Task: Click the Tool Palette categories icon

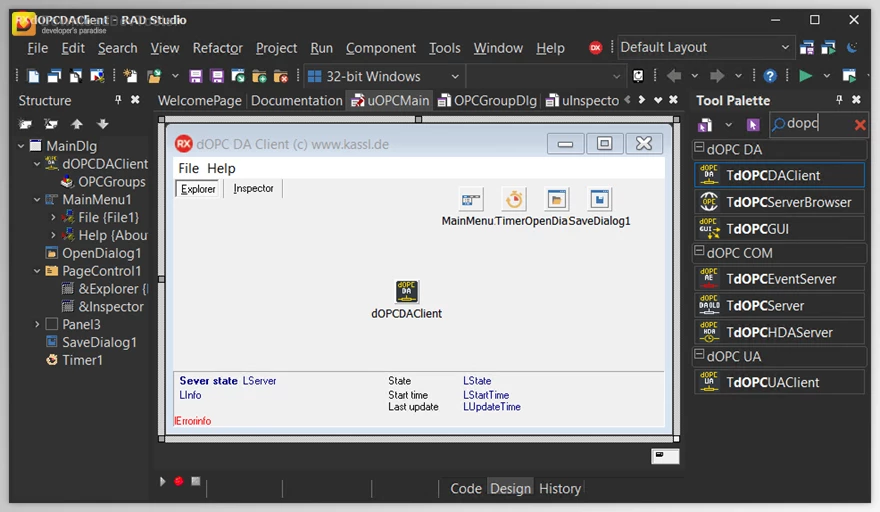Action: click(705, 125)
